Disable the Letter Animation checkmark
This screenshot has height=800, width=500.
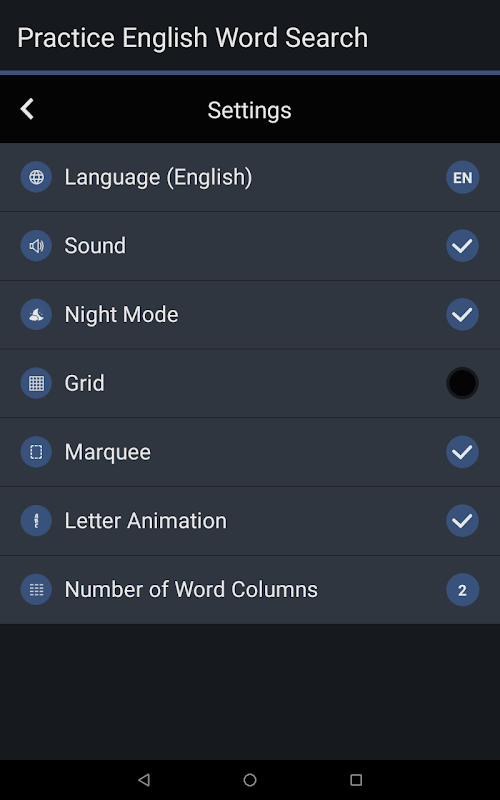click(x=462, y=521)
